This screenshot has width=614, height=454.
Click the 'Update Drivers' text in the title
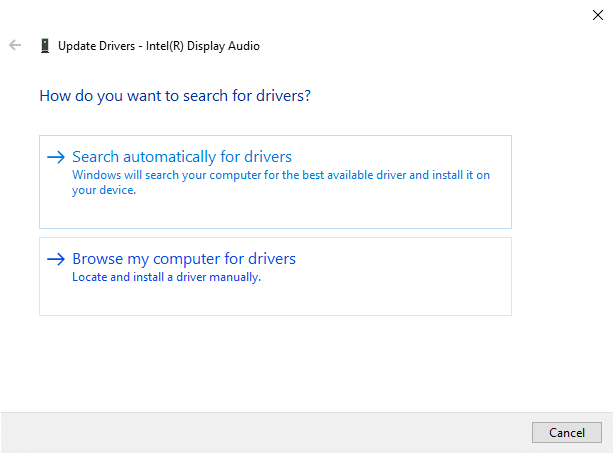point(98,46)
